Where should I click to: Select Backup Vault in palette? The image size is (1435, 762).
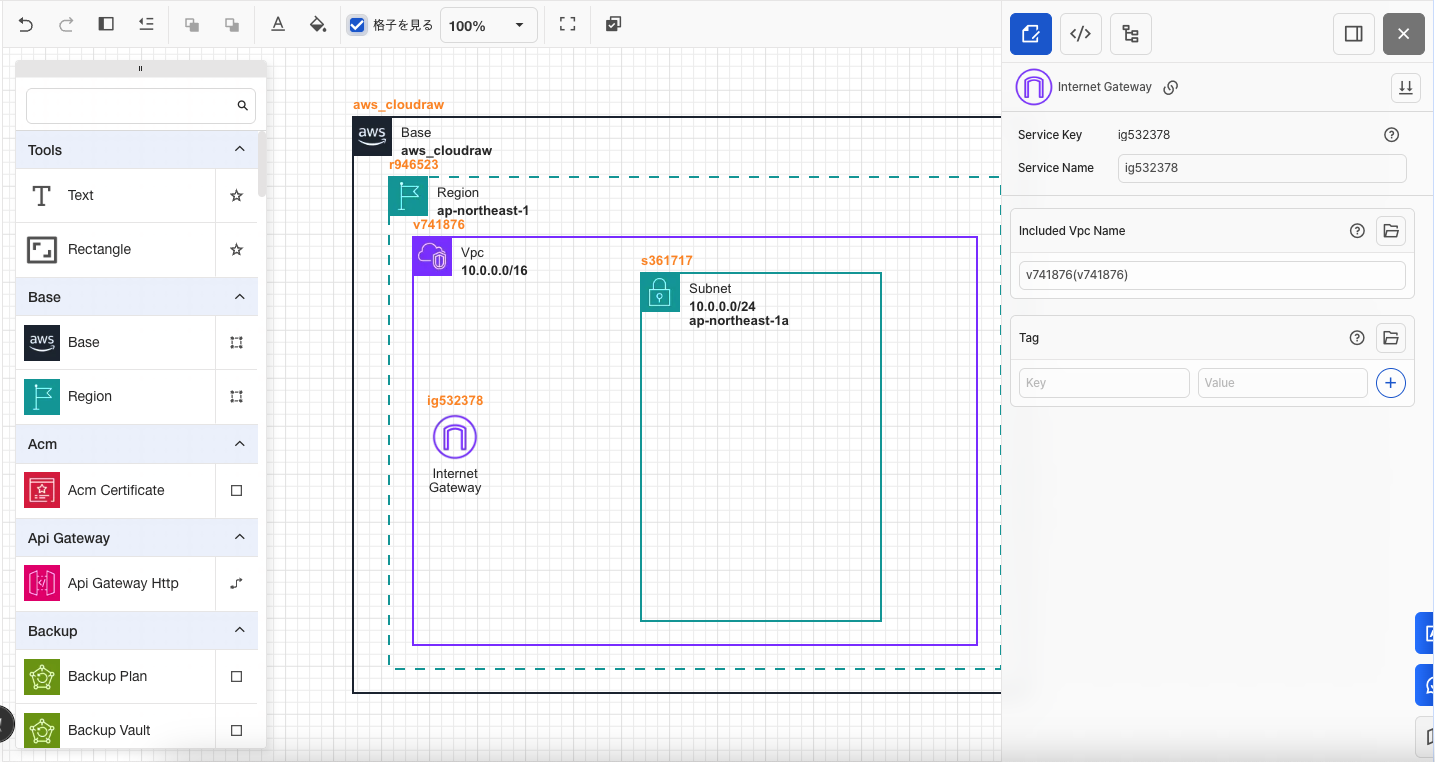tap(116, 730)
